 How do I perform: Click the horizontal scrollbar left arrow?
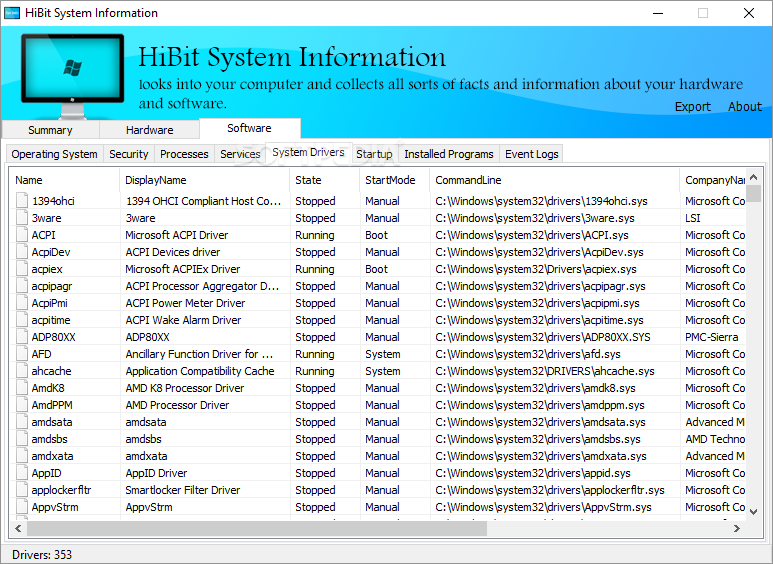click(18, 529)
